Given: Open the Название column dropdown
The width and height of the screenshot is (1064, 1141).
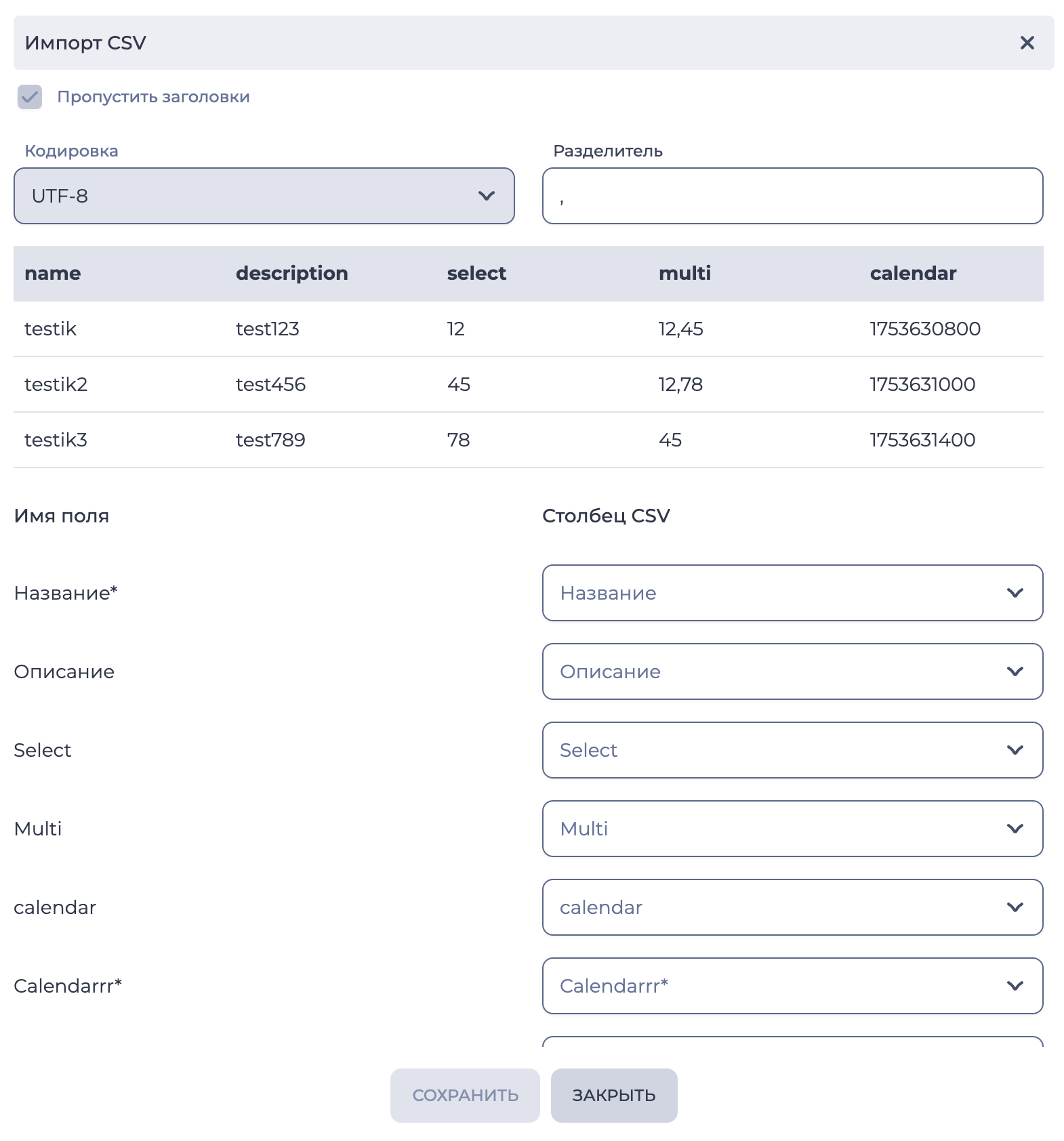Looking at the screenshot, I should coord(792,593).
